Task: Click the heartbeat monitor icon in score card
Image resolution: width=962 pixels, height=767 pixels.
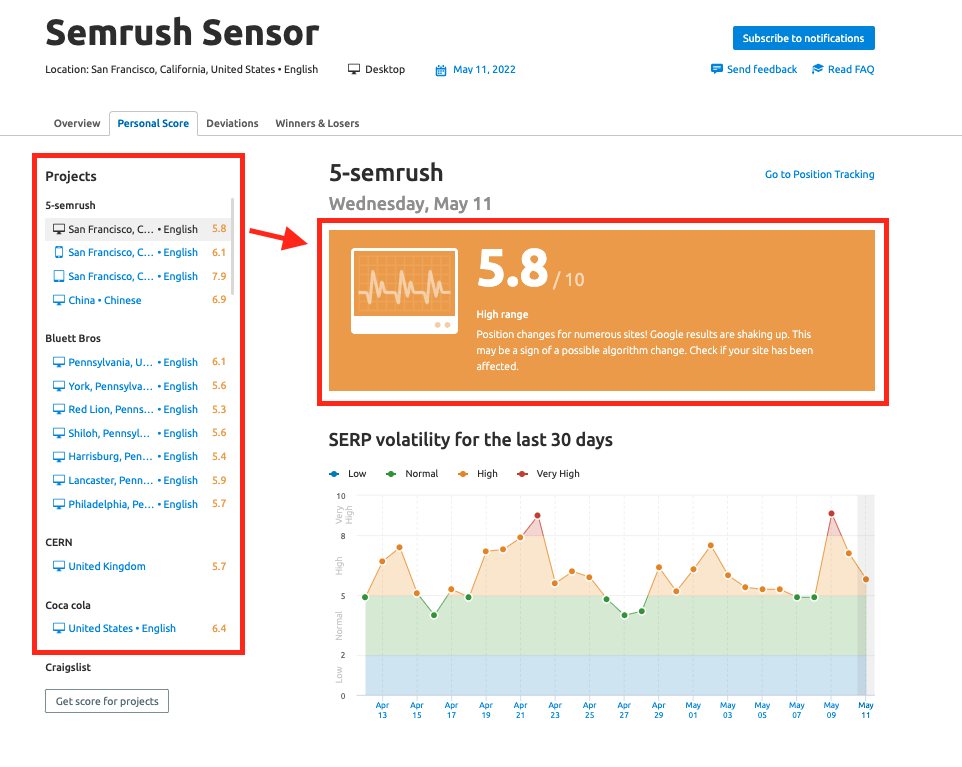Action: (405, 291)
